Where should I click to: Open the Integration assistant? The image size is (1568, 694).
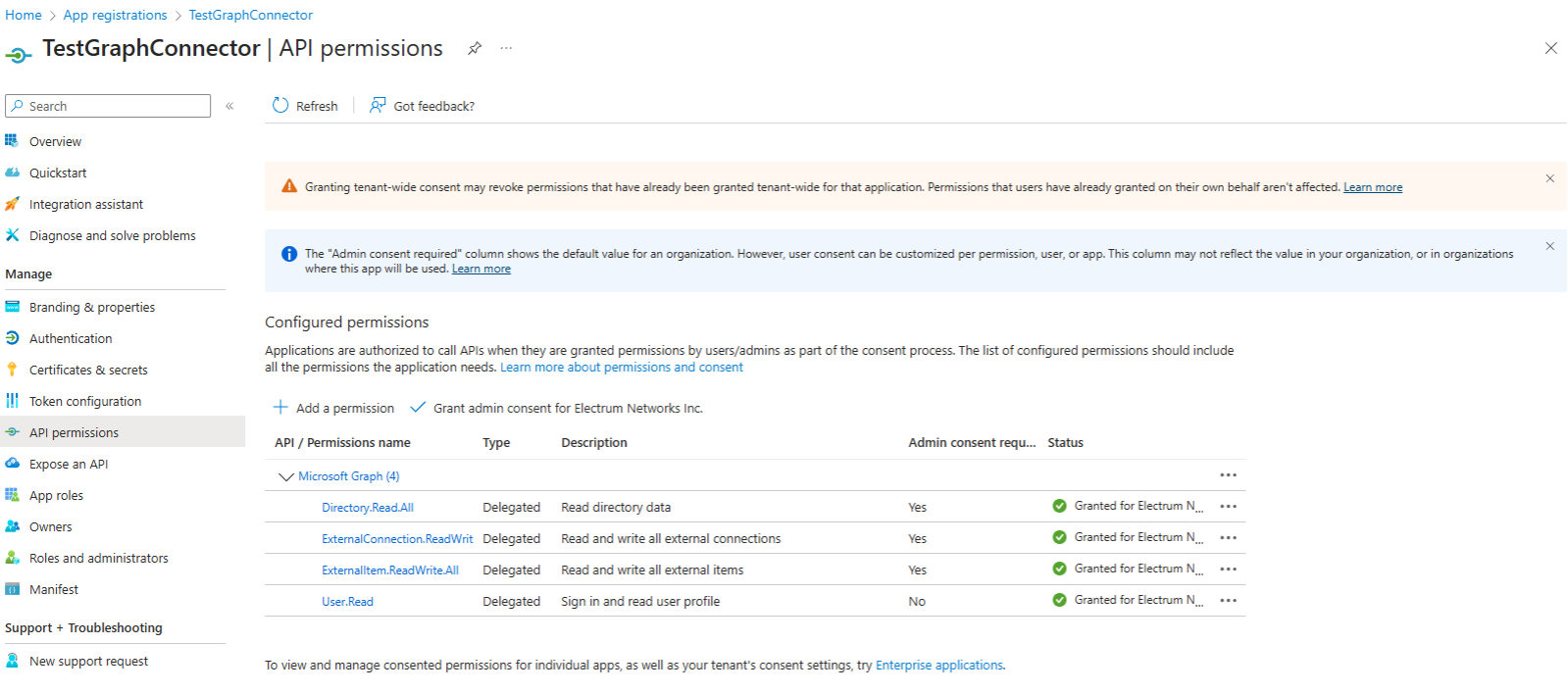86,204
